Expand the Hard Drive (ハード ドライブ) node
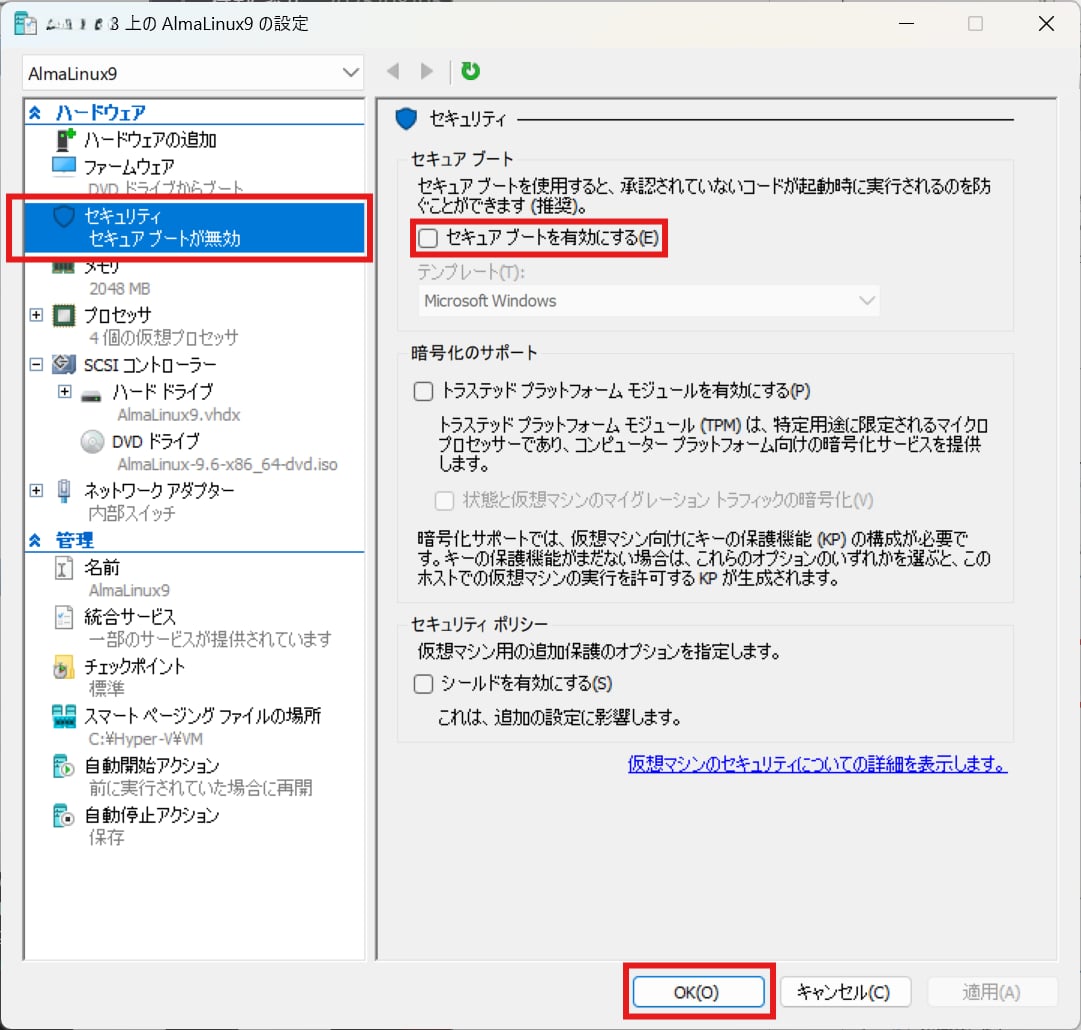The width and height of the screenshot is (1081, 1030). coord(65,392)
